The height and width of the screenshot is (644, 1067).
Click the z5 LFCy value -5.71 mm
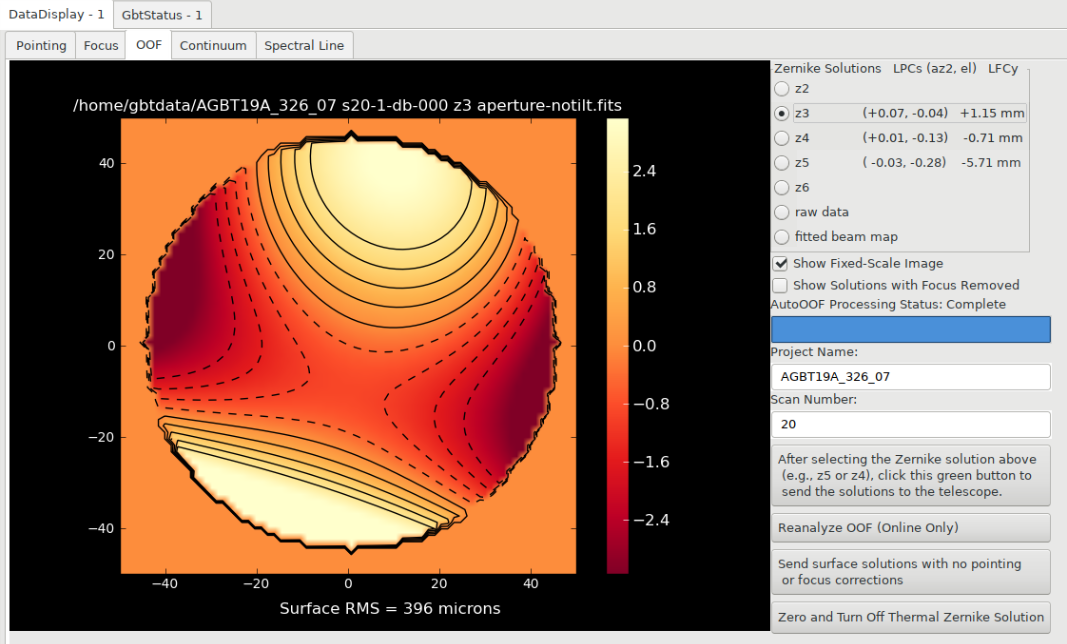pyautogui.click(x=991, y=163)
